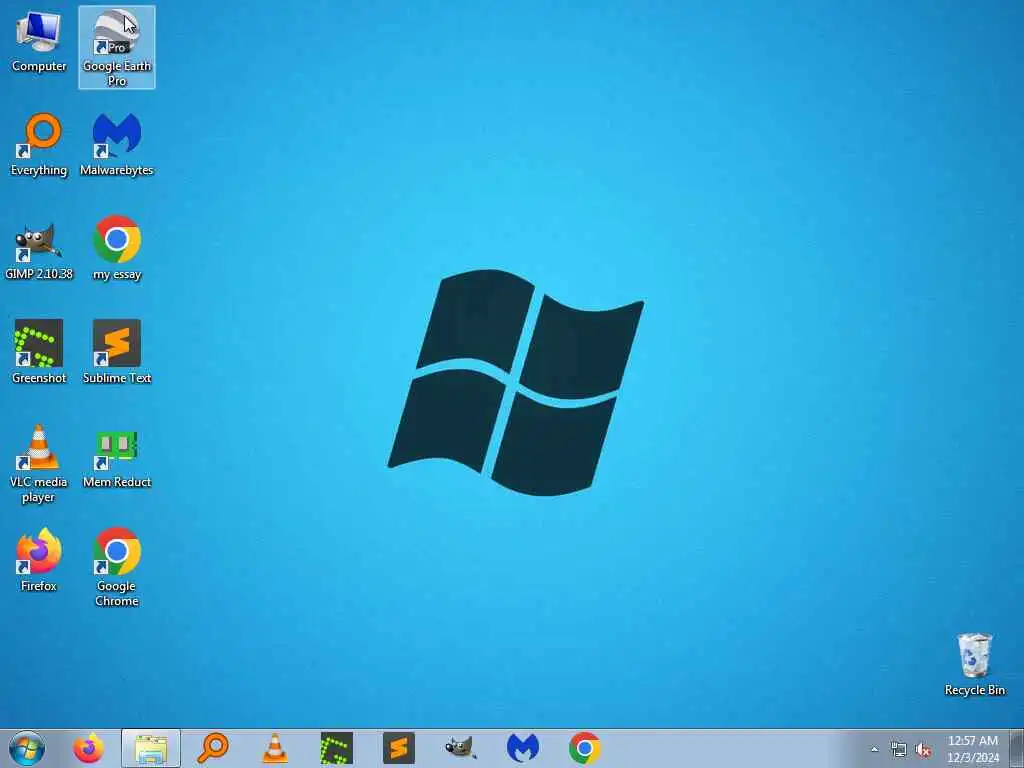1024x768 pixels.
Task: Select the Mem Reduct desktop shortcut
Action: coord(117,457)
